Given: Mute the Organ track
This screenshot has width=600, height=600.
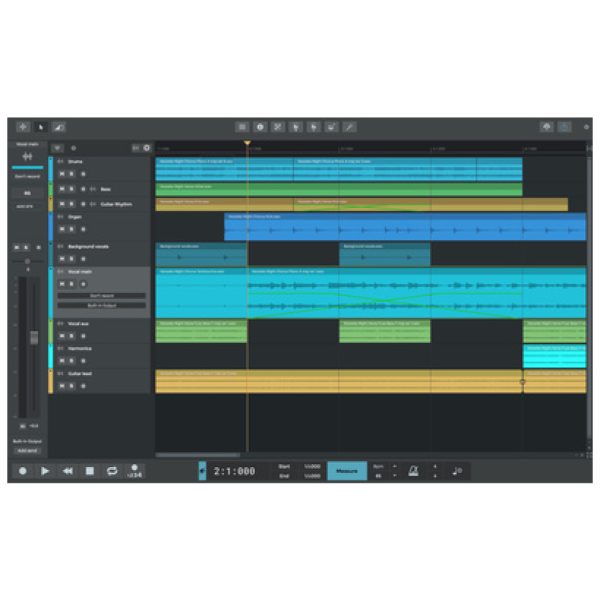Looking at the screenshot, I should (62, 229).
